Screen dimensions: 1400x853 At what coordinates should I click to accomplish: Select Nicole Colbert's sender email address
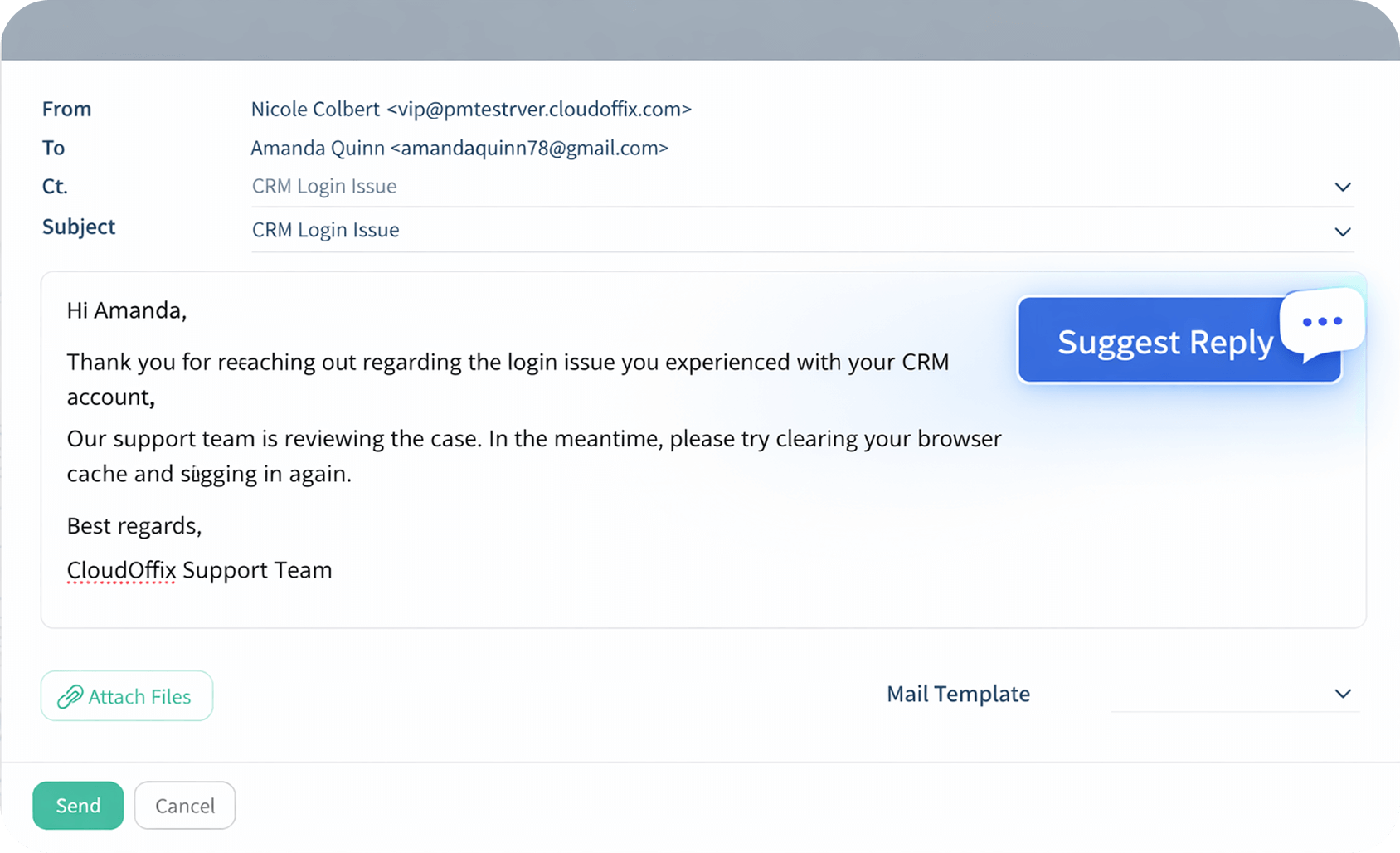pyautogui.click(x=471, y=109)
